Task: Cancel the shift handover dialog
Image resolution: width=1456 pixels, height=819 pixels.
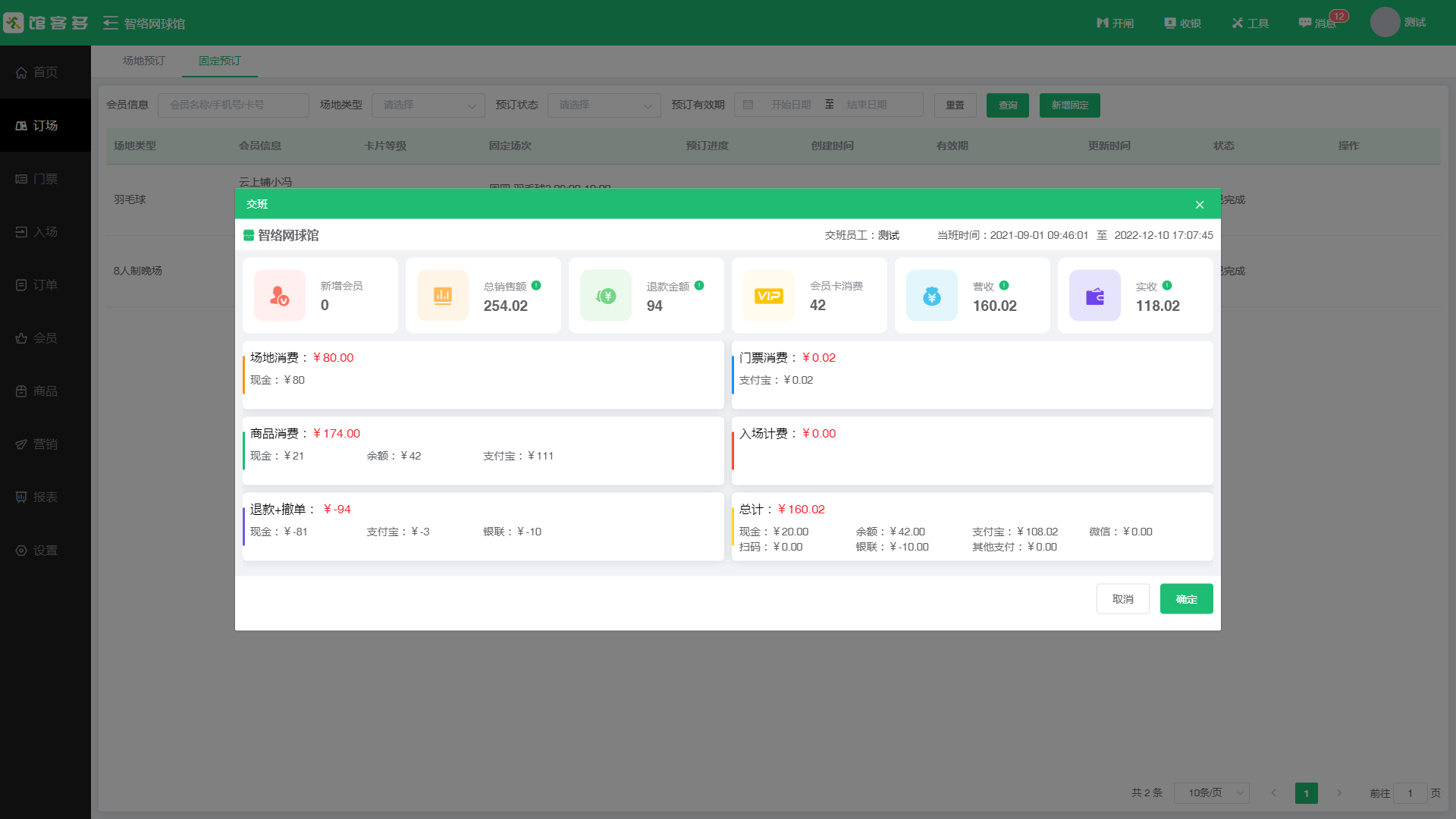Action: click(1122, 599)
